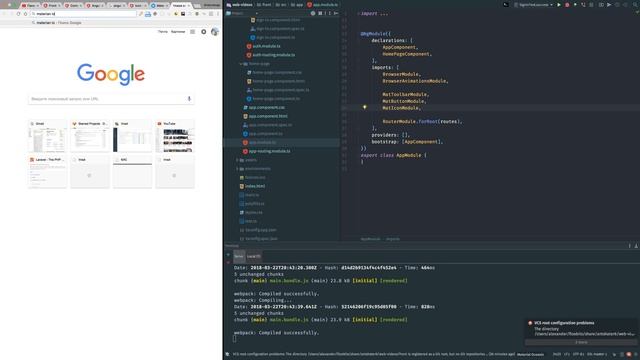Click the src breadcrumb in the navigation bar
Viewport: 640px width, 360px height.
pos(281,4)
